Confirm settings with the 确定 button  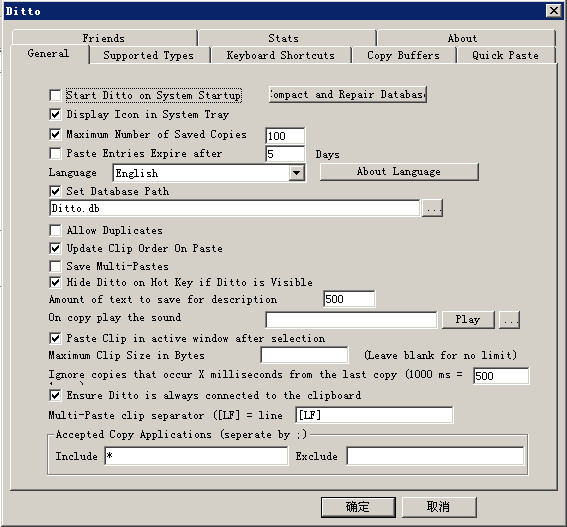pos(358,507)
